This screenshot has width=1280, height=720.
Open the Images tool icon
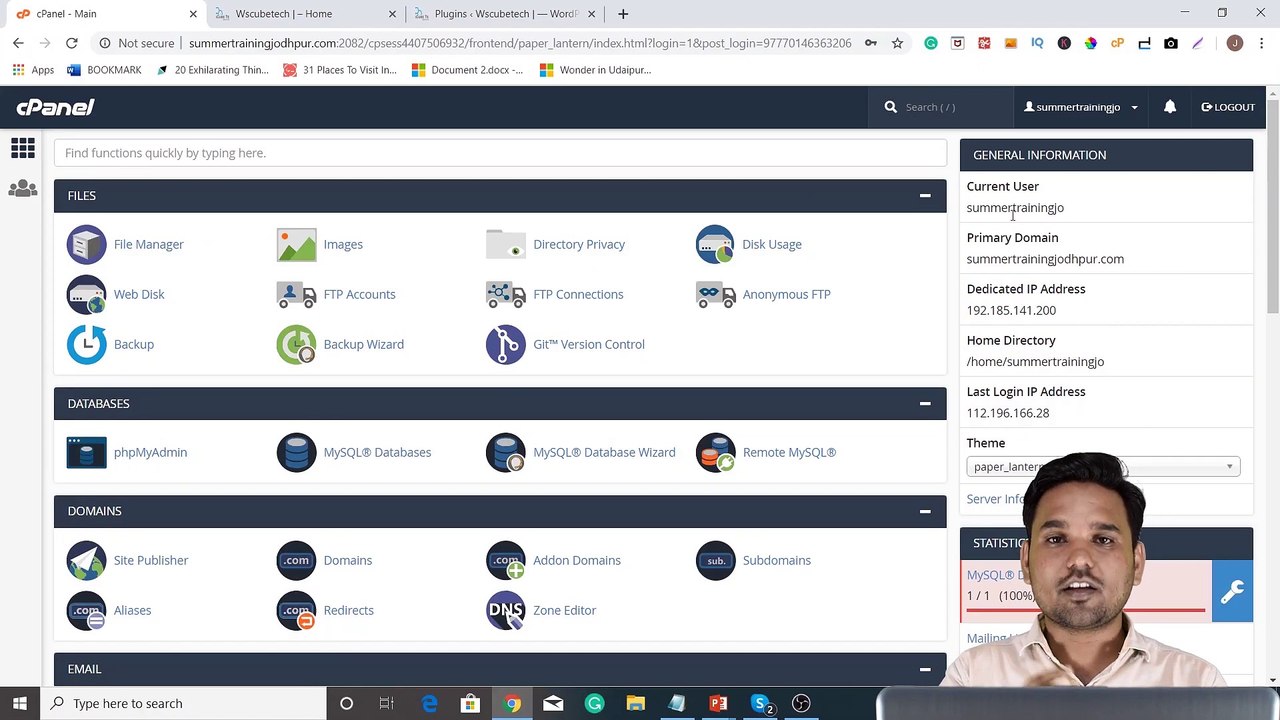tap(296, 244)
